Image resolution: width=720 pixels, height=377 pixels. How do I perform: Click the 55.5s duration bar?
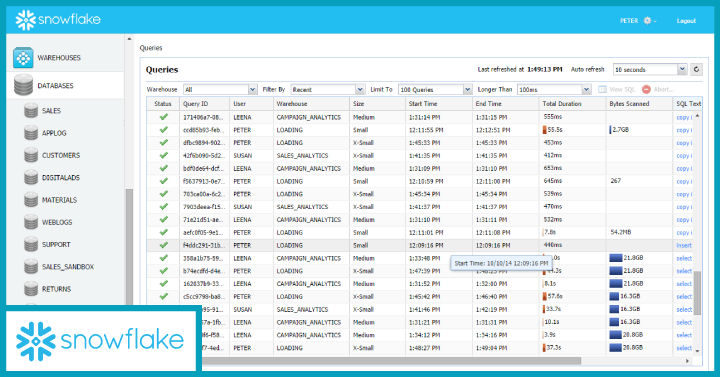545,130
